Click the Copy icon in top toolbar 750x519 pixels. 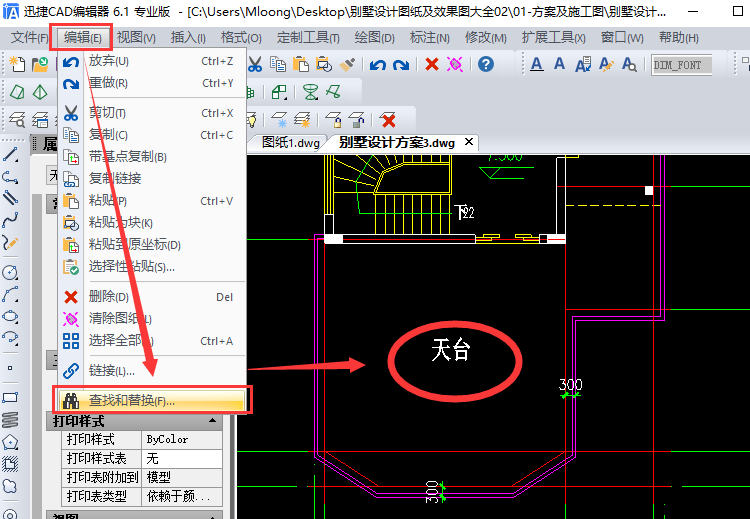[278, 64]
